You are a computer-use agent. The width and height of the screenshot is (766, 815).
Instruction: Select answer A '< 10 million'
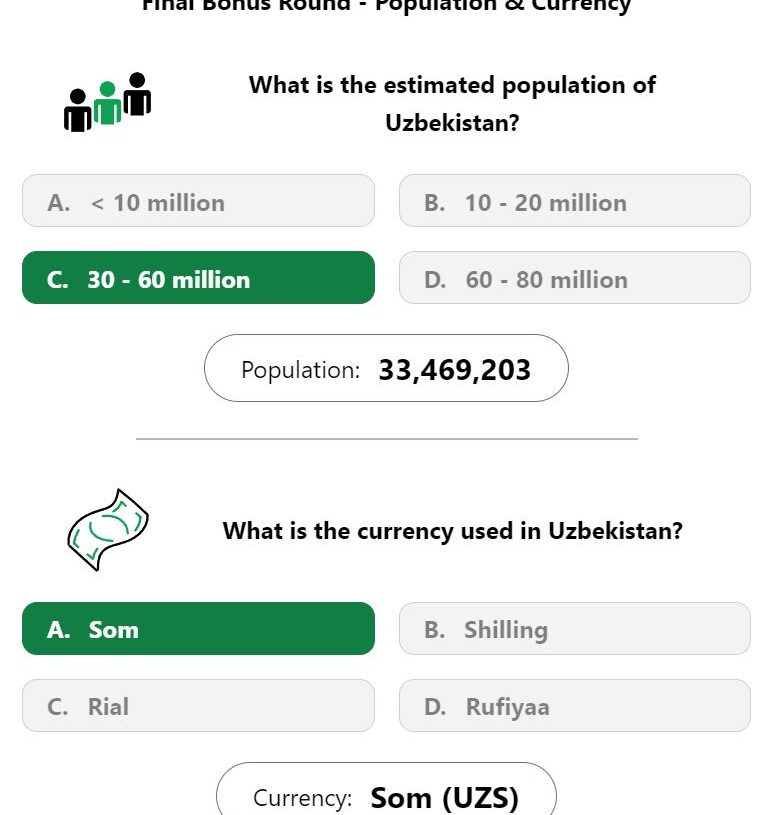pos(198,201)
